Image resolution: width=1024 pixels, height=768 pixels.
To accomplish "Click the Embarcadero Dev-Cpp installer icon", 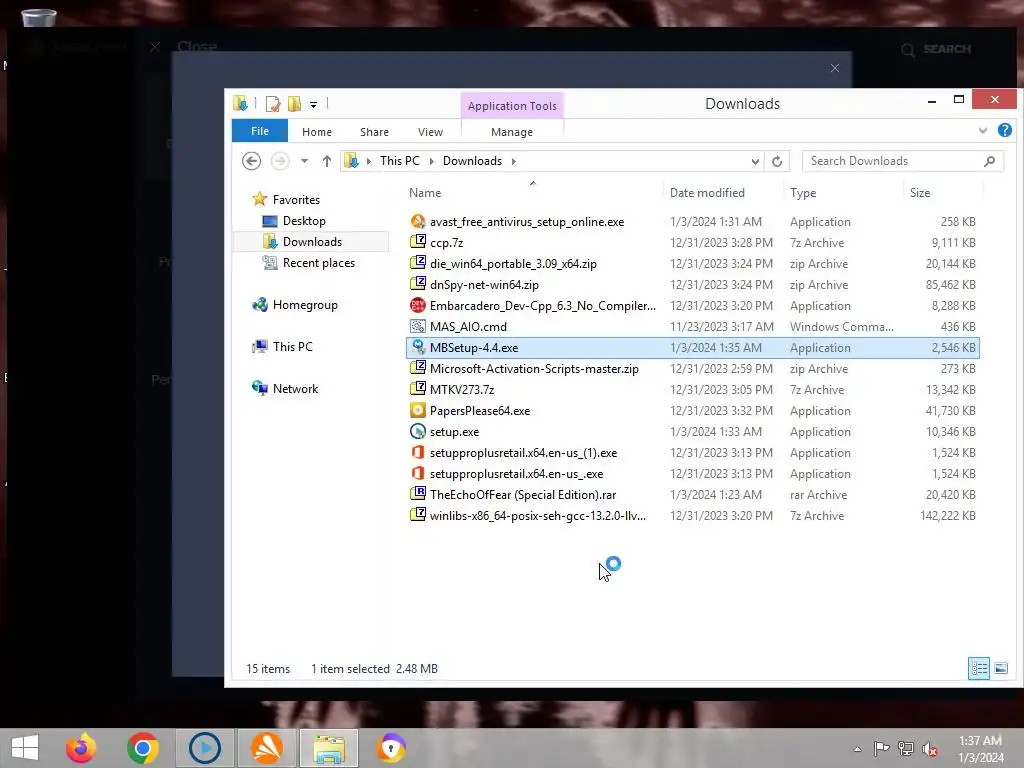I will coord(417,305).
